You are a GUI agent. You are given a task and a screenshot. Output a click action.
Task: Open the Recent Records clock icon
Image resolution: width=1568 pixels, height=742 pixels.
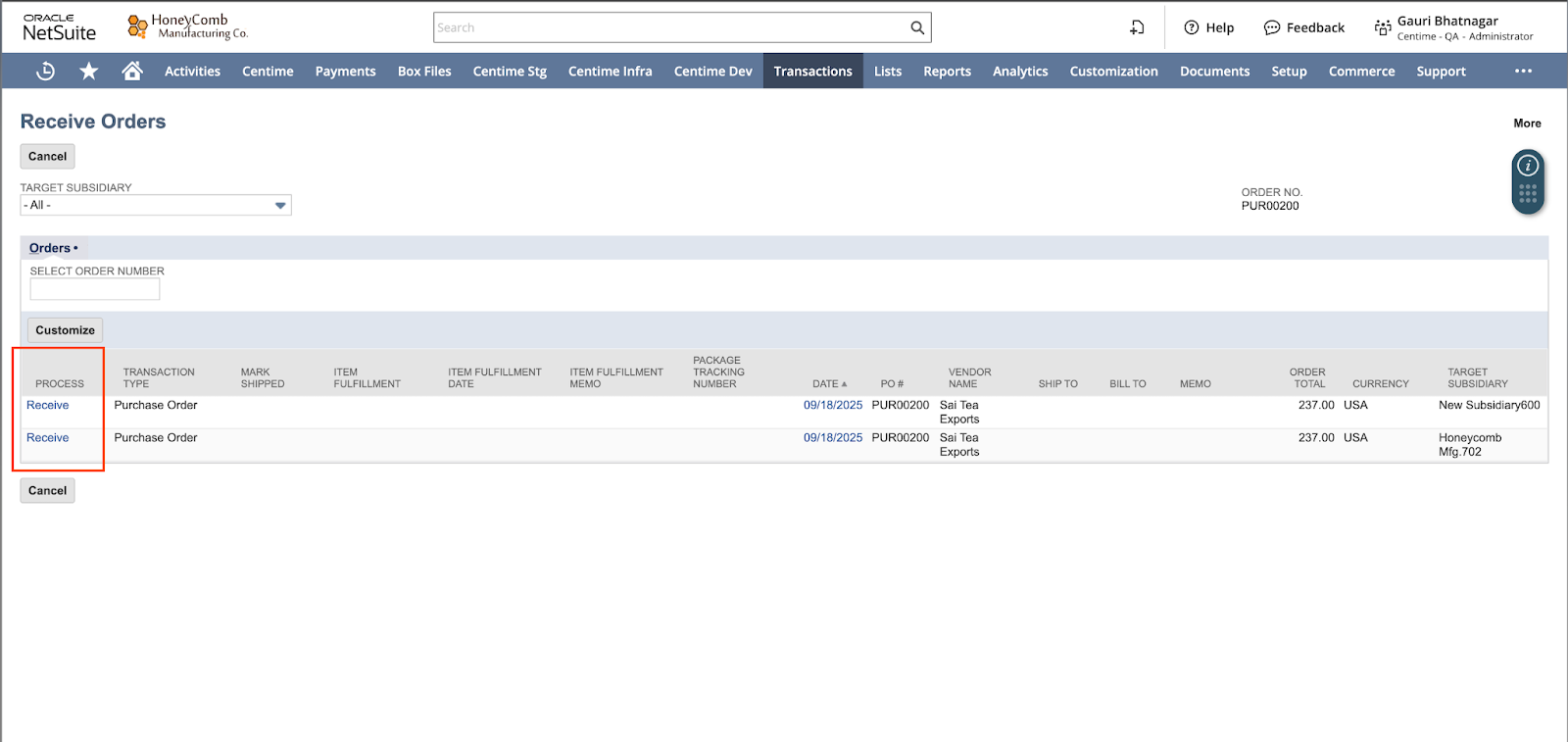coord(45,71)
